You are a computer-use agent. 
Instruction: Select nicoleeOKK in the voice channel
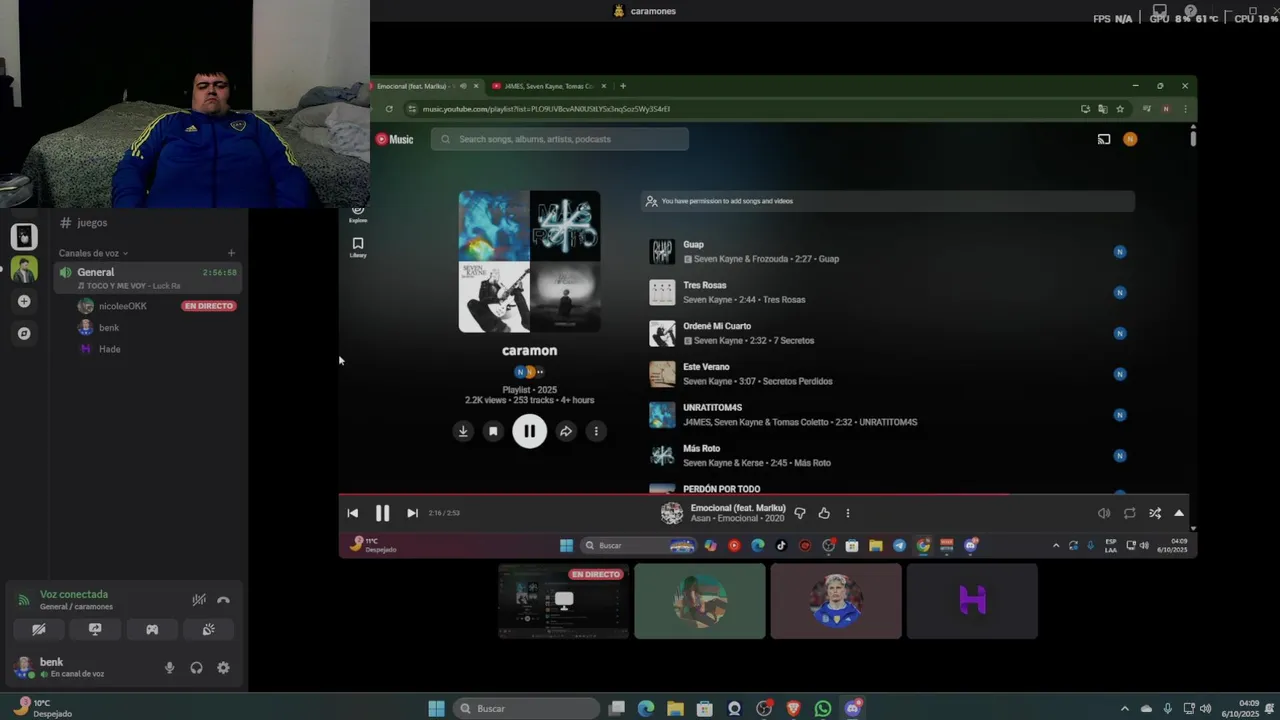coord(122,306)
